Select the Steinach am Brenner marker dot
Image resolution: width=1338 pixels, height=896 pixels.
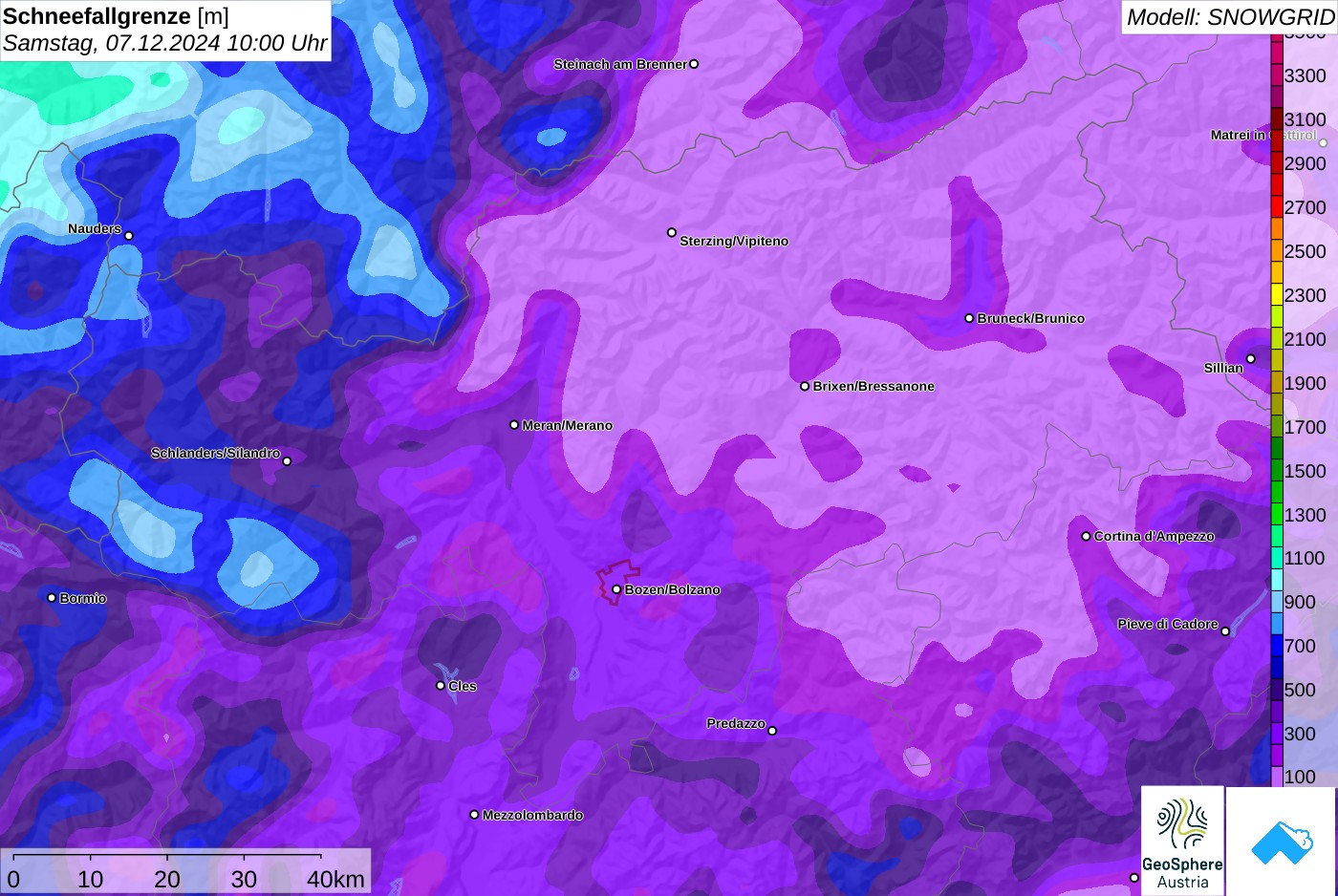point(694,64)
